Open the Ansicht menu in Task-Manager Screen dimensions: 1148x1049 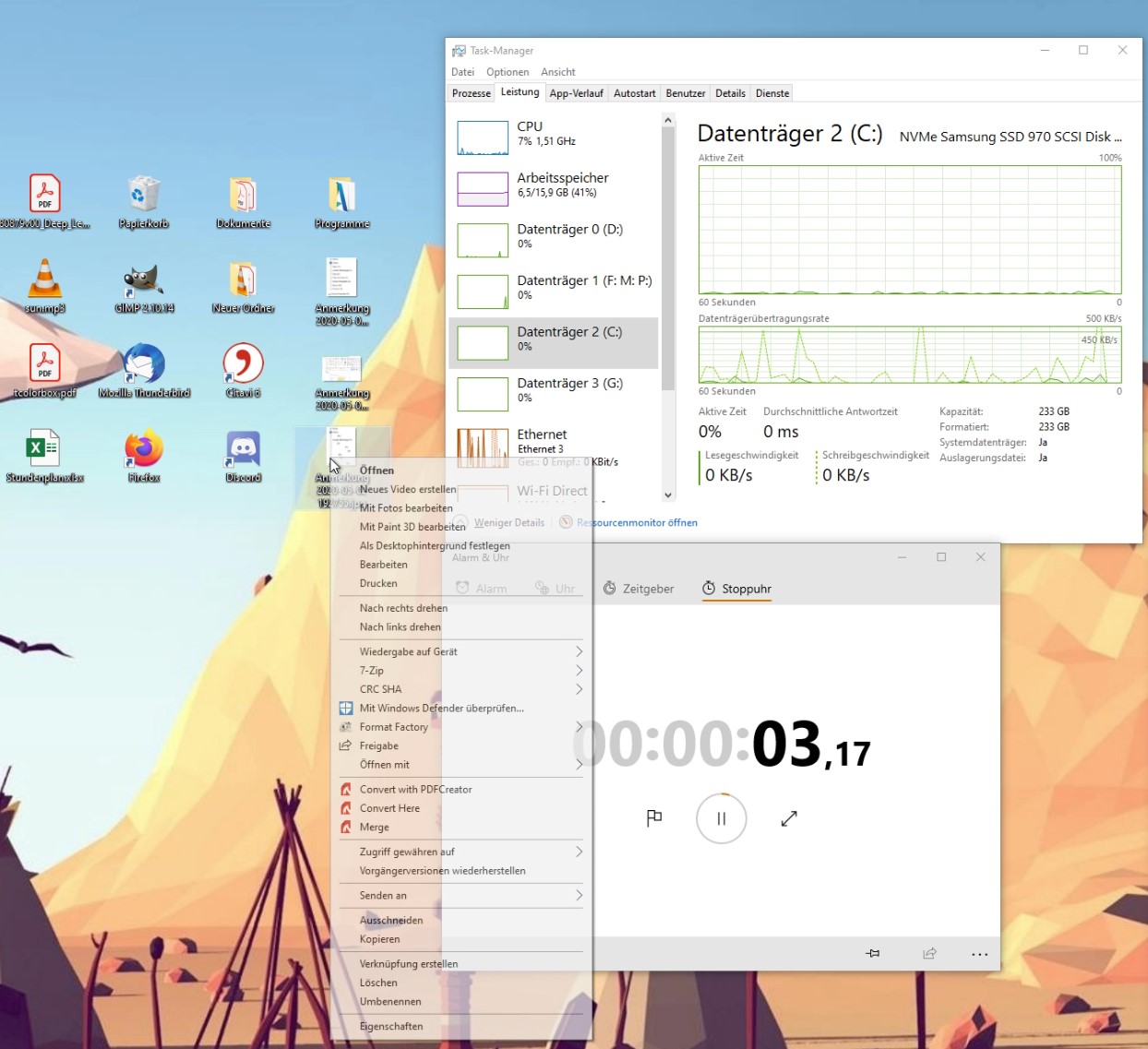click(558, 72)
